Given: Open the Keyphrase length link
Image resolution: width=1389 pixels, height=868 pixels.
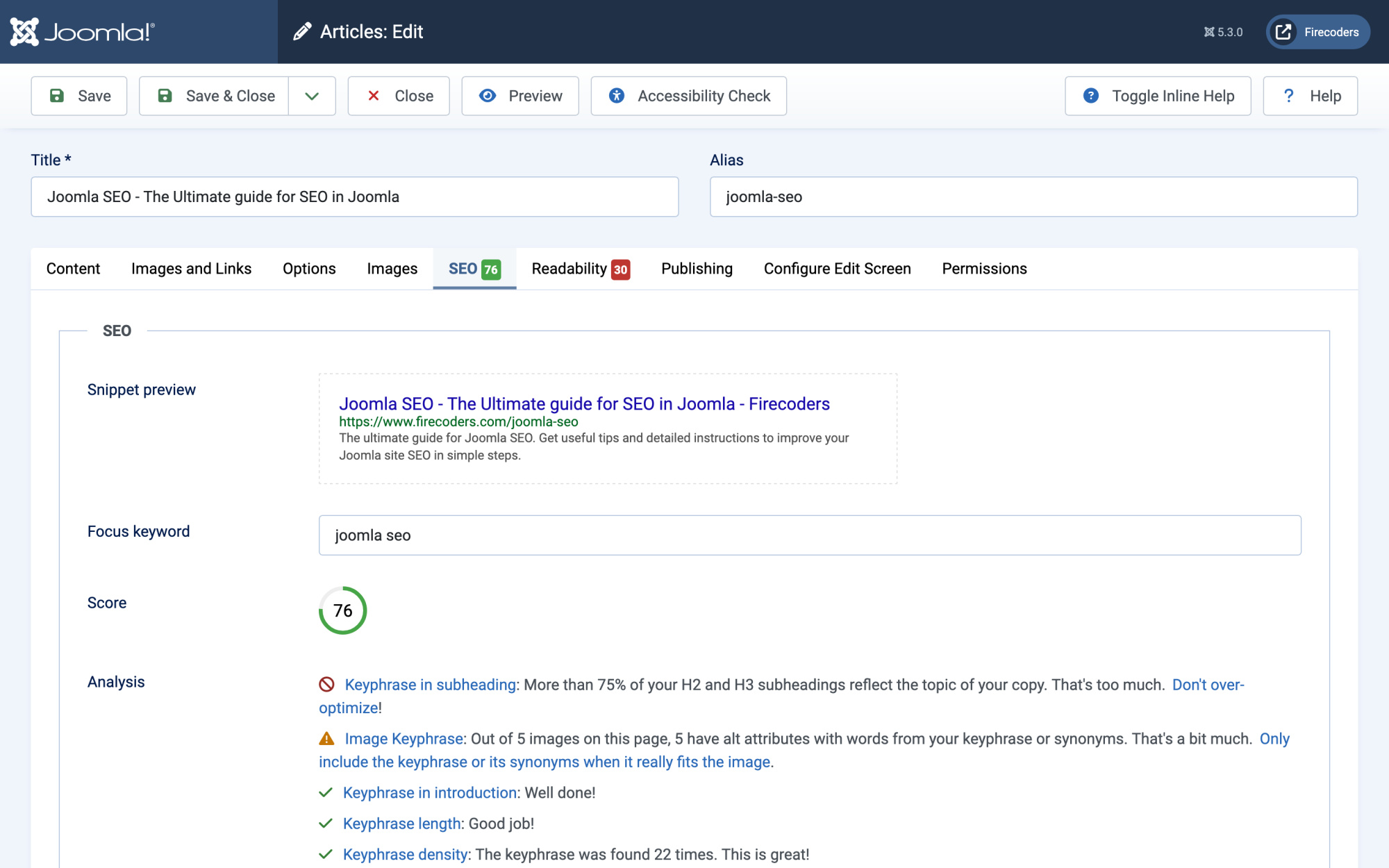Looking at the screenshot, I should [x=402, y=824].
